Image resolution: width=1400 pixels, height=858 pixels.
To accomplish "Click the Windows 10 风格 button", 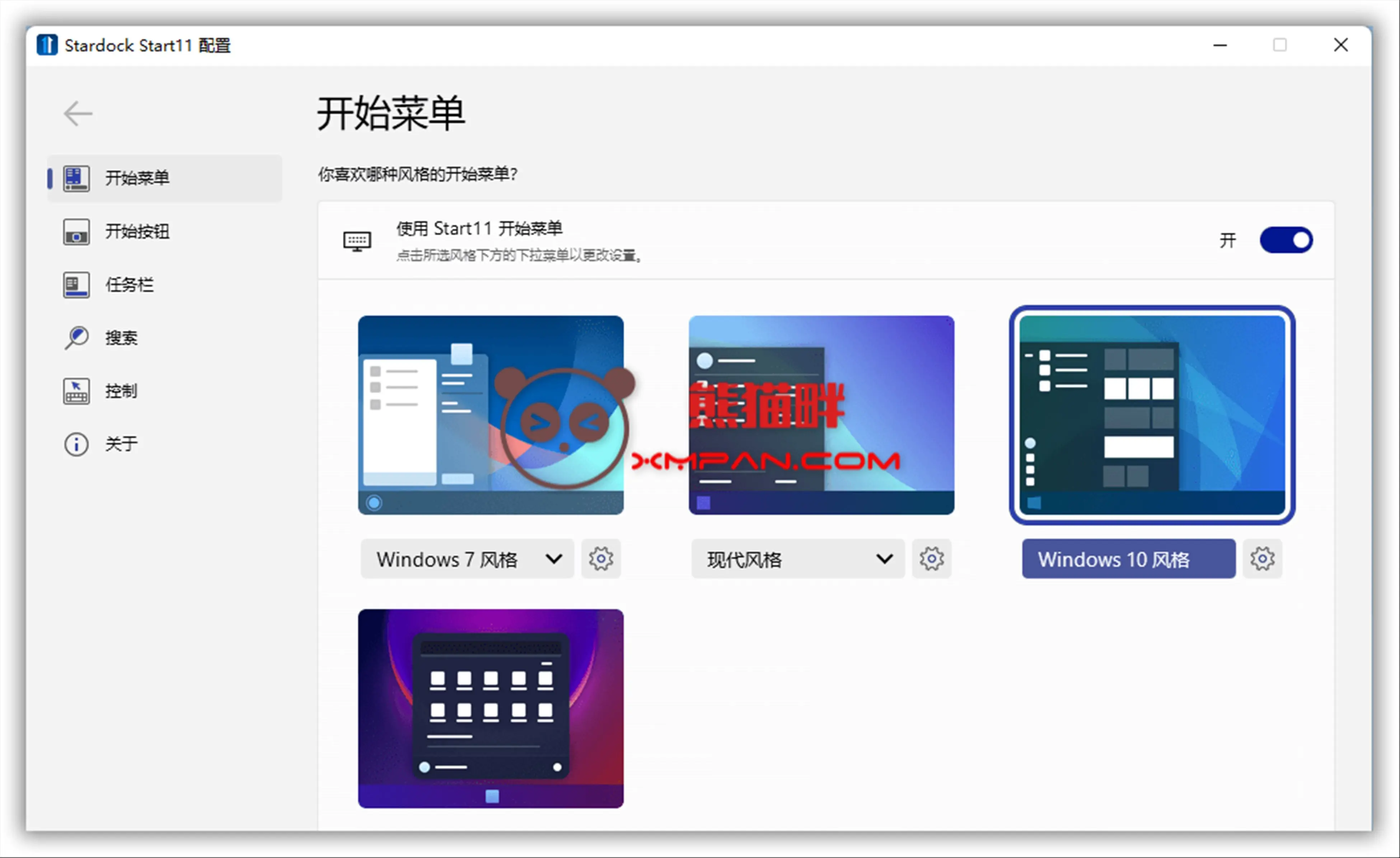I will [x=1128, y=559].
